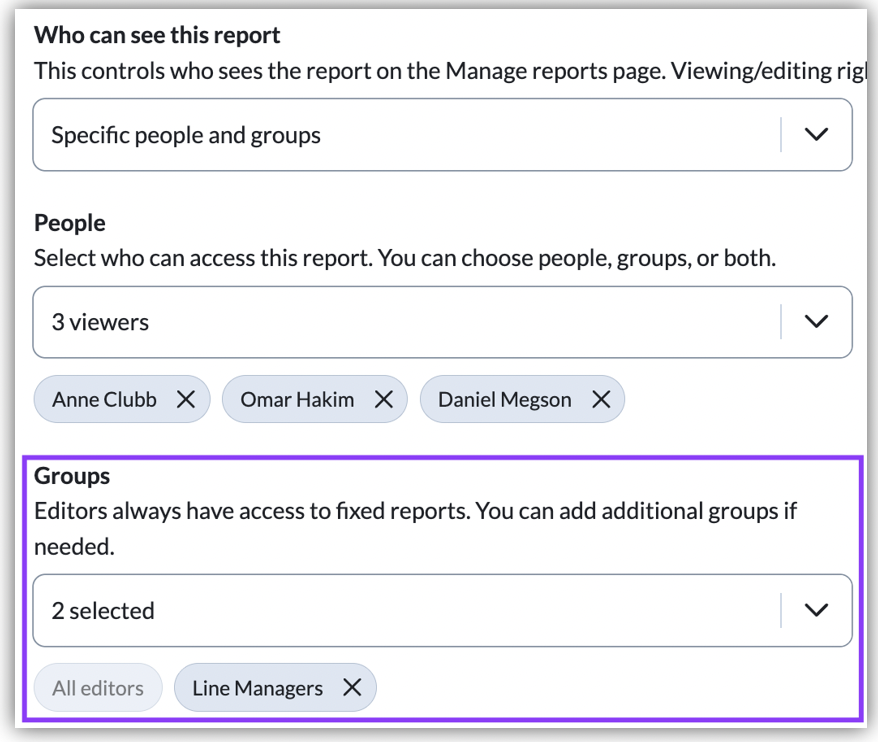Remove the Line Managers group
The width and height of the screenshot is (878, 742).
tap(351, 688)
